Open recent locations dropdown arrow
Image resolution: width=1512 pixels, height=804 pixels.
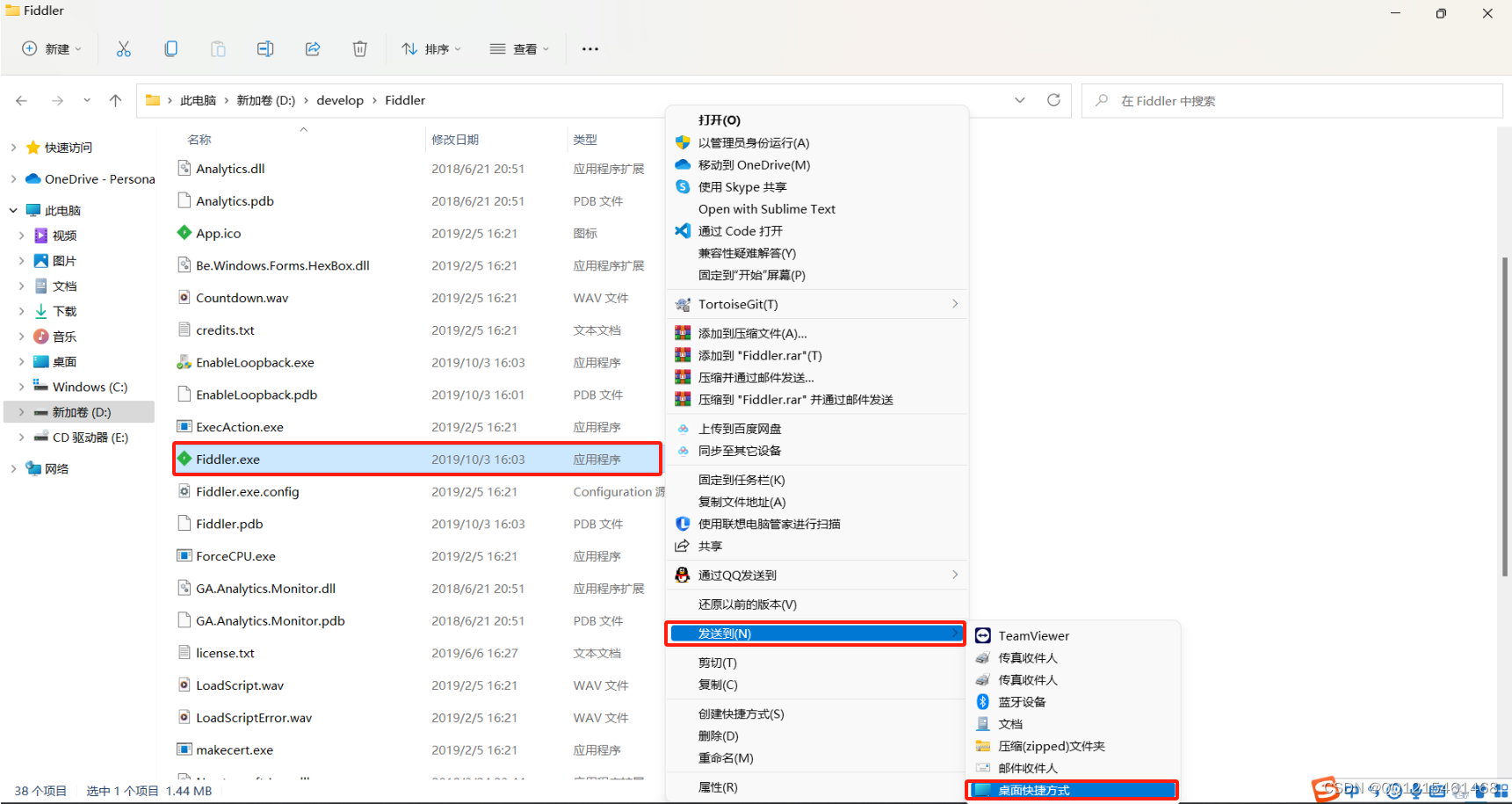(x=87, y=101)
